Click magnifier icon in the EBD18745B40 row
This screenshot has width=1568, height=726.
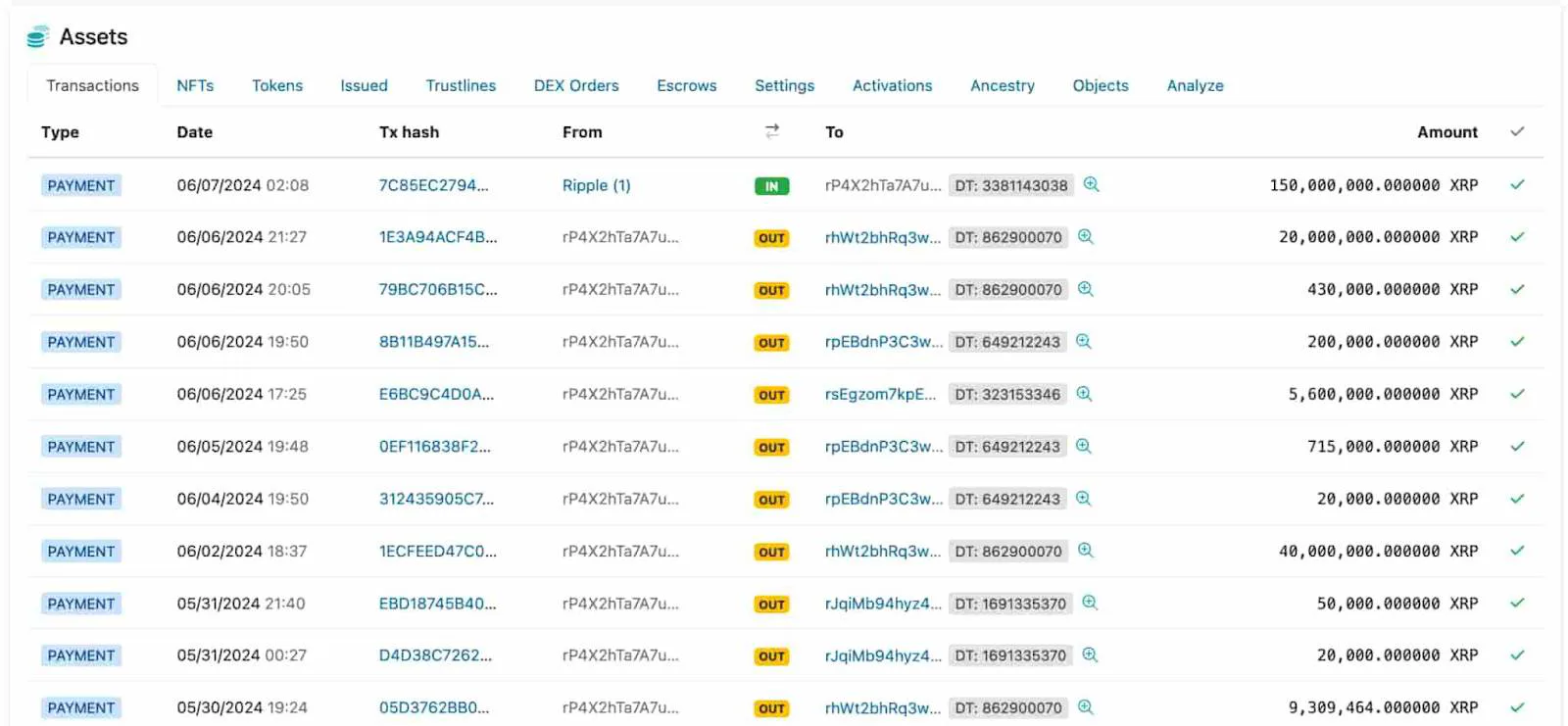click(x=1089, y=603)
